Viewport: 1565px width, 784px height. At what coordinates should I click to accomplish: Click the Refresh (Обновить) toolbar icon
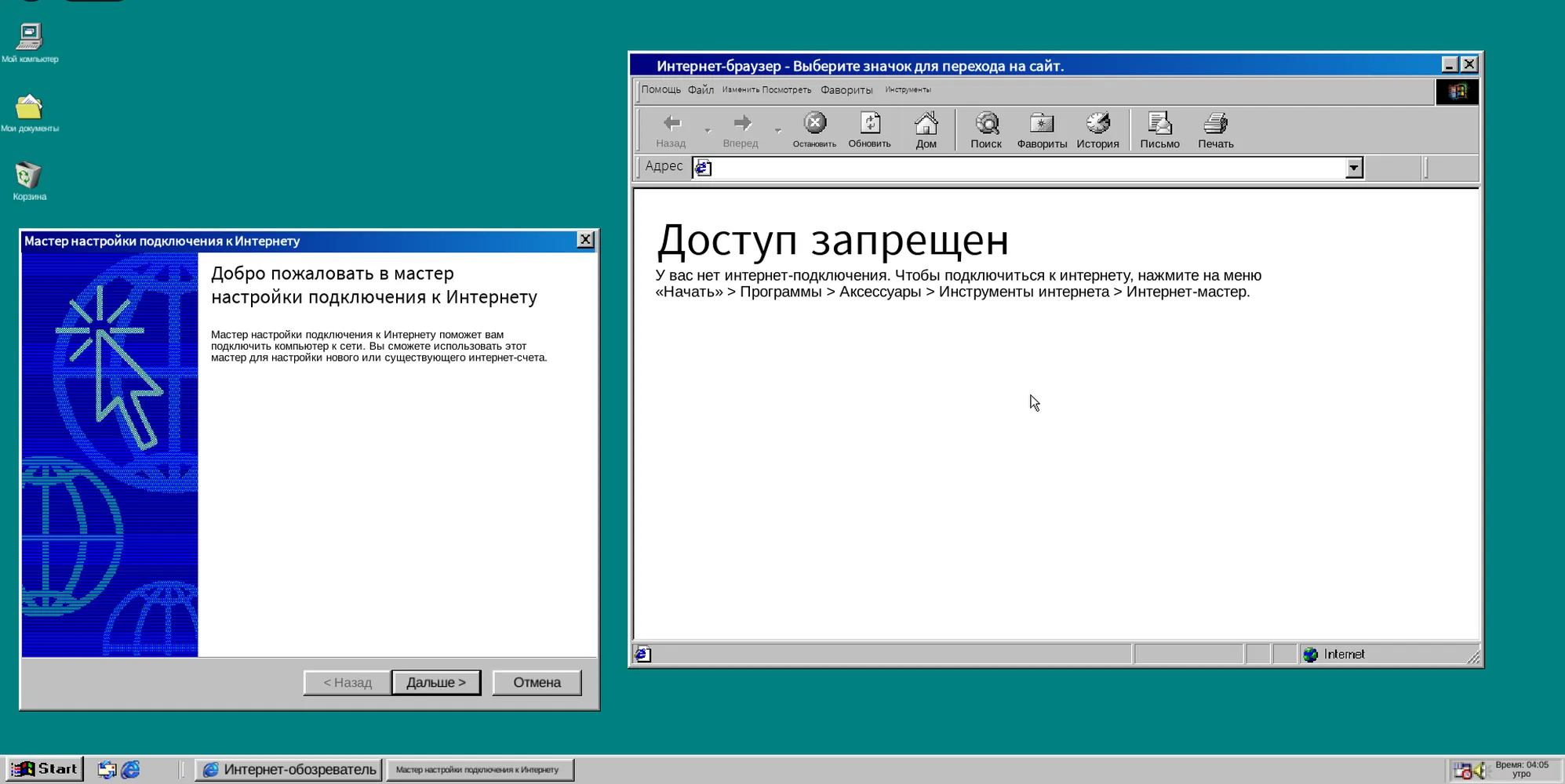click(x=869, y=130)
